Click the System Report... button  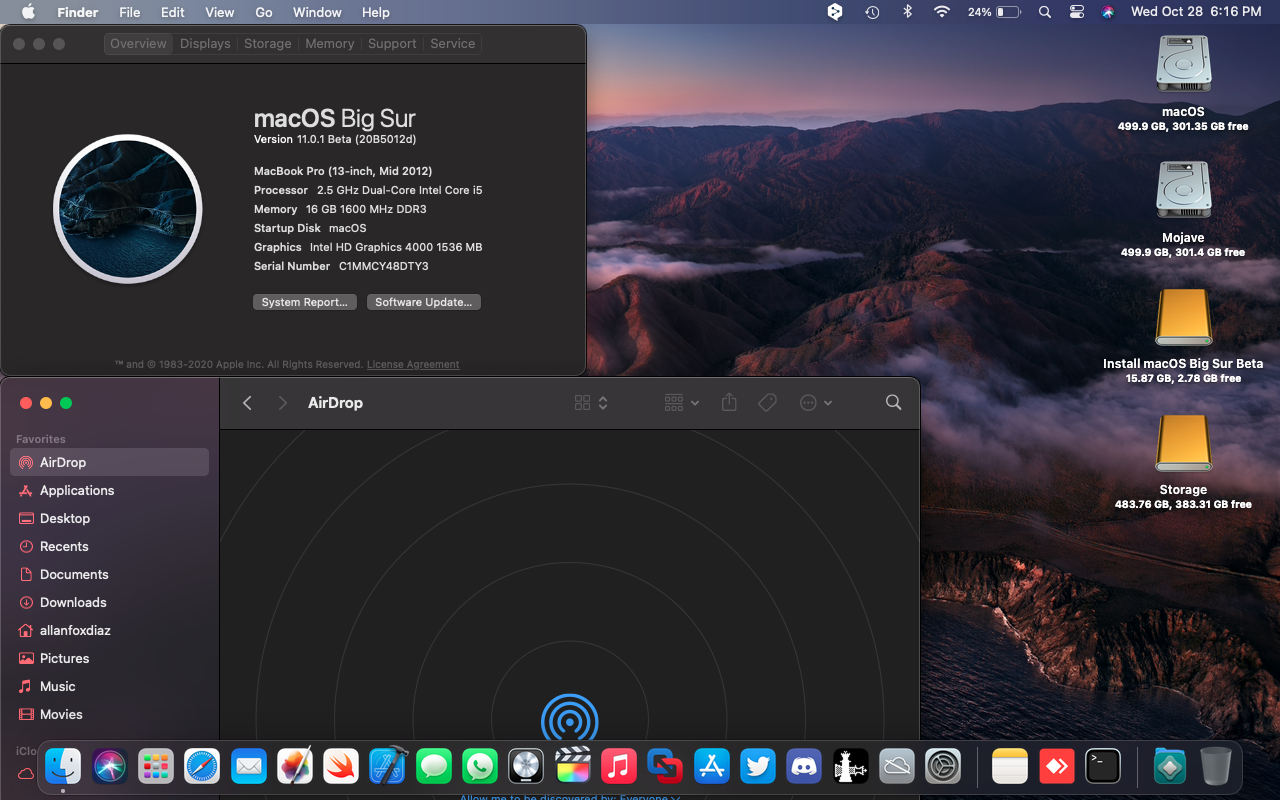(x=305, y=302)
